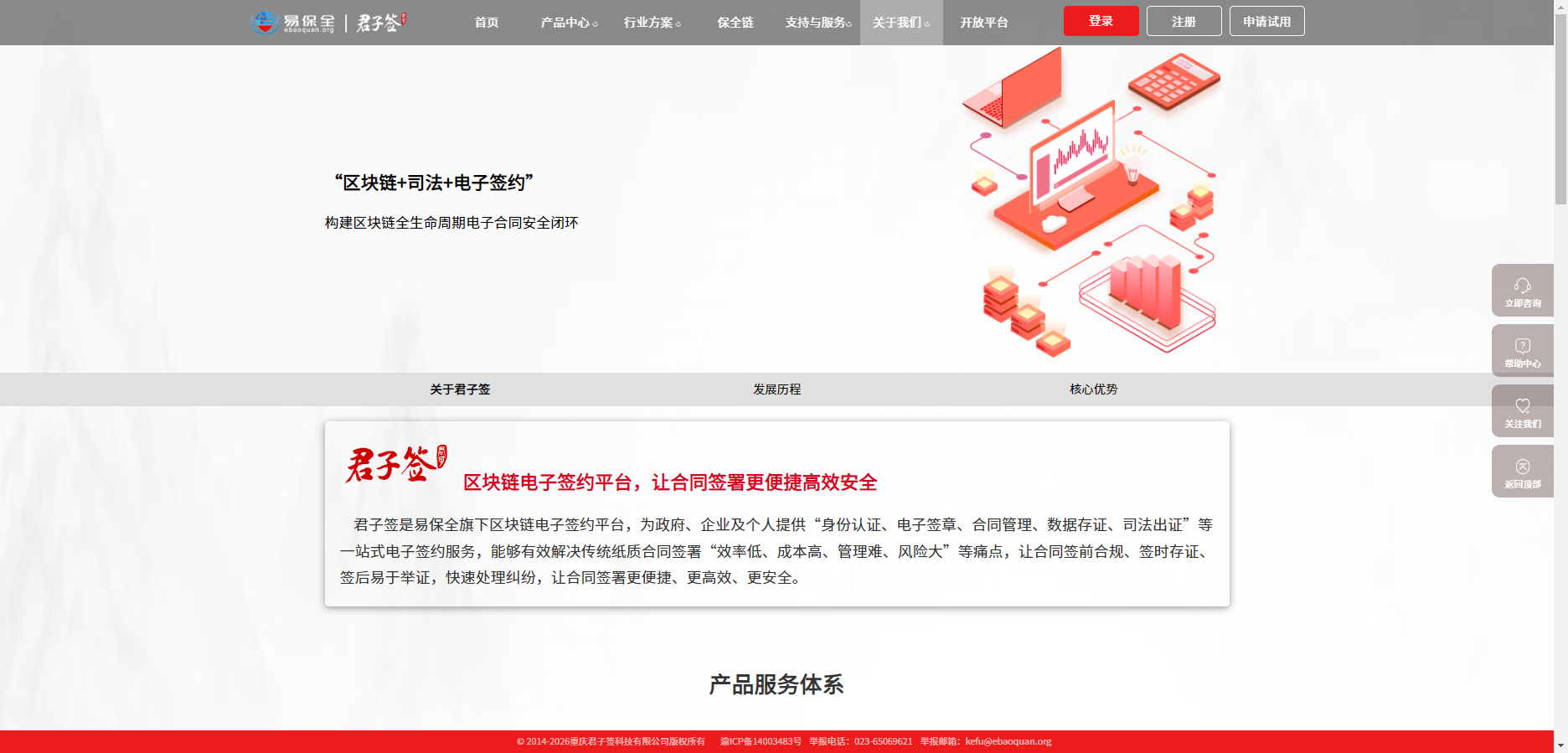Click the 构建区块链全生命周期电子合同安全闭环 subtitle
Screen dimensions: 1568x753
pyautogui.click(x=451, y=223)
